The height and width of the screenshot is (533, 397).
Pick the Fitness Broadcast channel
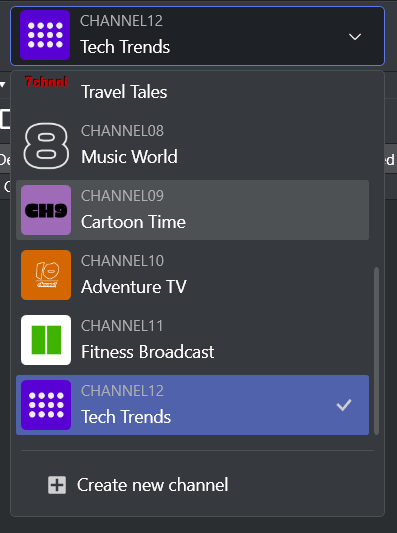(x=192, y=340)
